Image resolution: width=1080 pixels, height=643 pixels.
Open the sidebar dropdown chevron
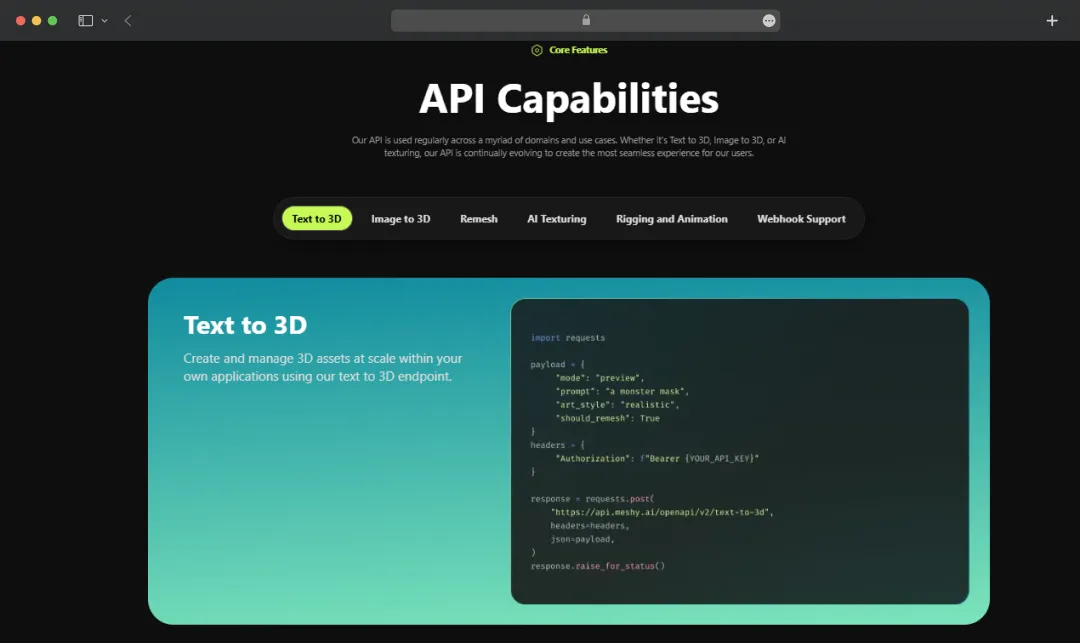[x=105, y=21]
